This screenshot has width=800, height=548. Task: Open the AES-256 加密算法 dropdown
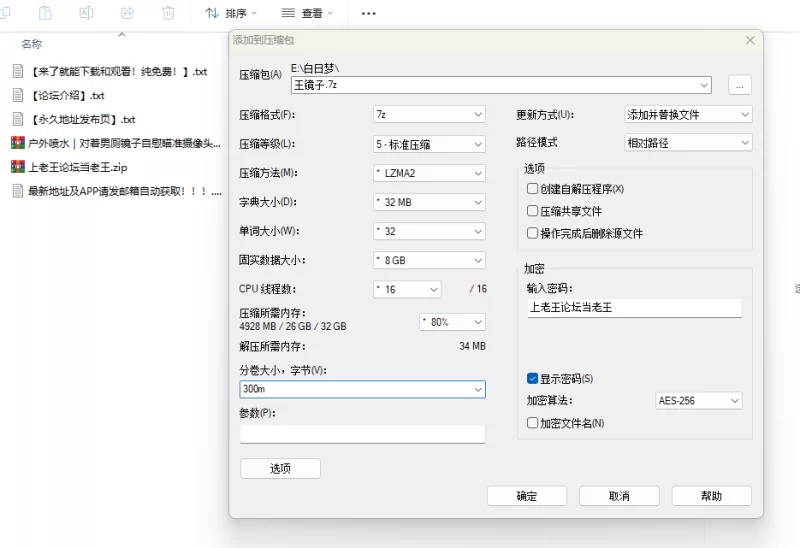pos(698,401)
